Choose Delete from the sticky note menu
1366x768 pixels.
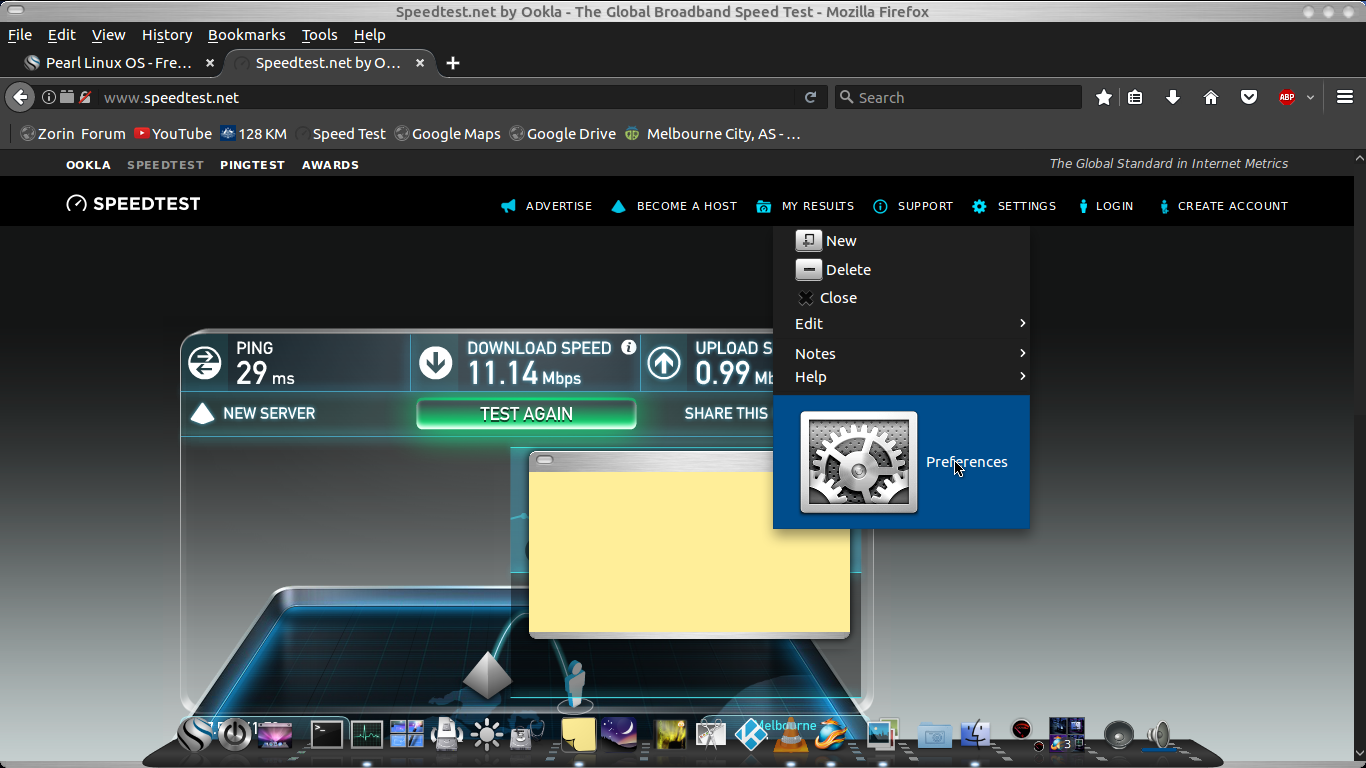[847, 270]
